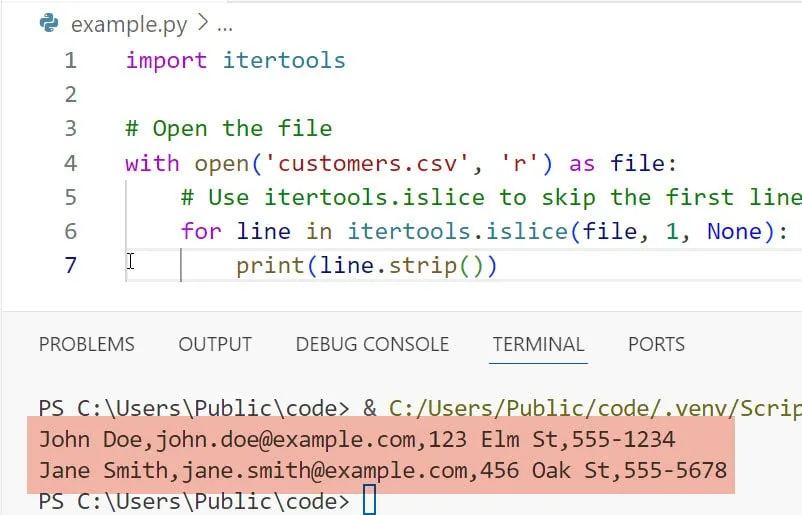Show the DEBUG CONSOLE tab

(372, 344)
